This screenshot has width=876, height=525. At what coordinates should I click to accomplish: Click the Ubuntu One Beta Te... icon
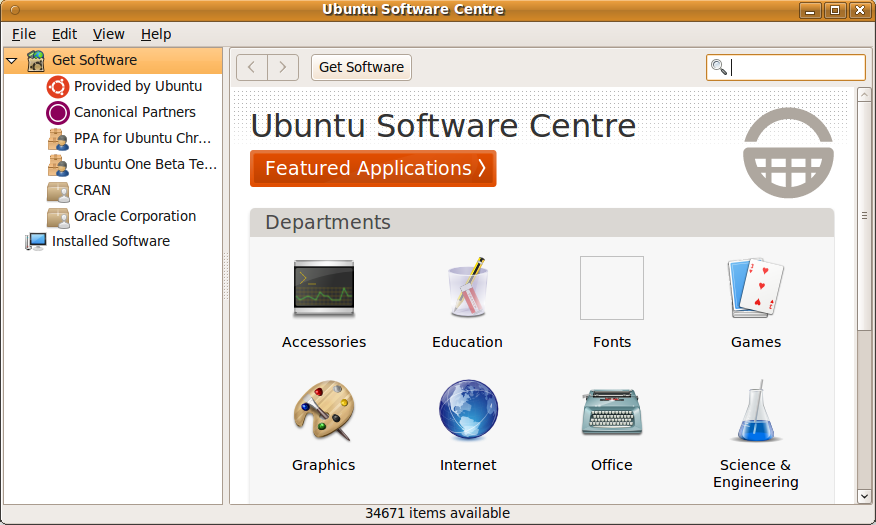point(58,164)
